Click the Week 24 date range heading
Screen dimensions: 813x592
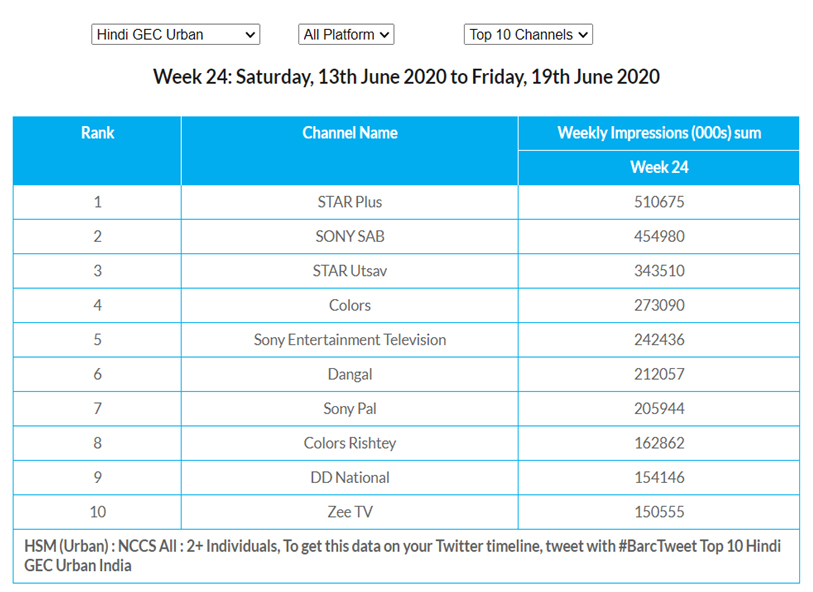click(406, 77)
